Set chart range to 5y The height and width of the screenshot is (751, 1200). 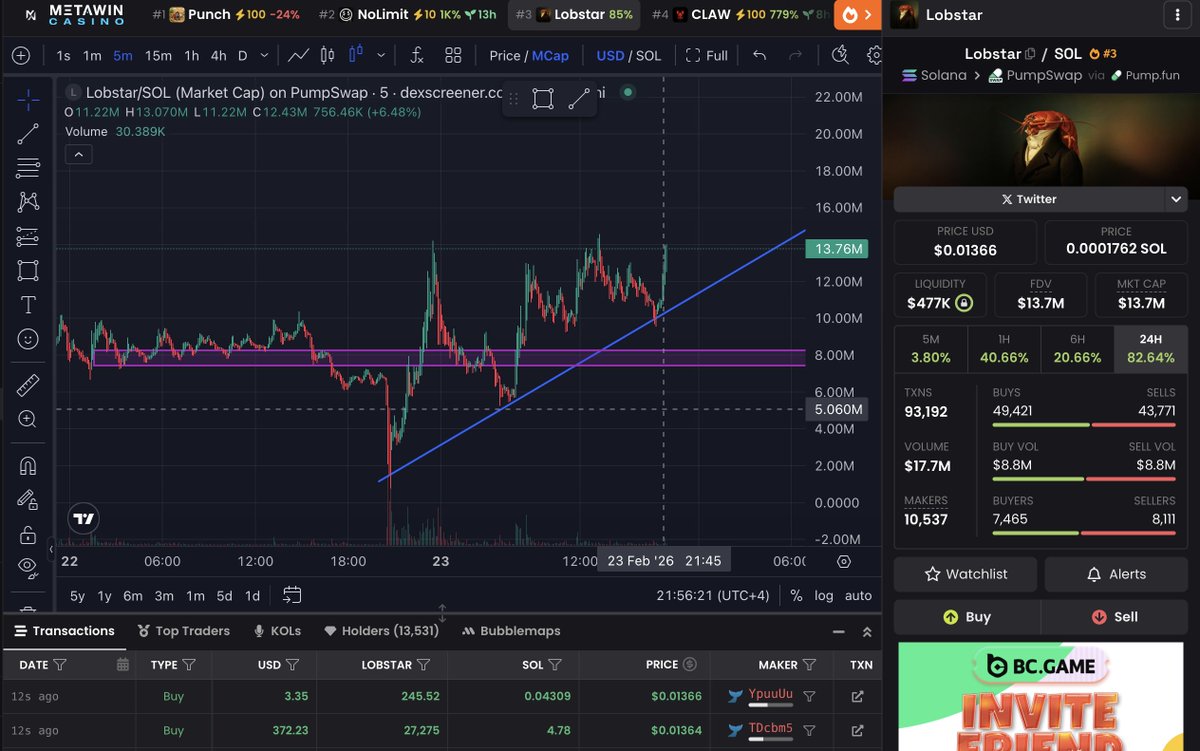pyautogui.click(x=77, y=596)
